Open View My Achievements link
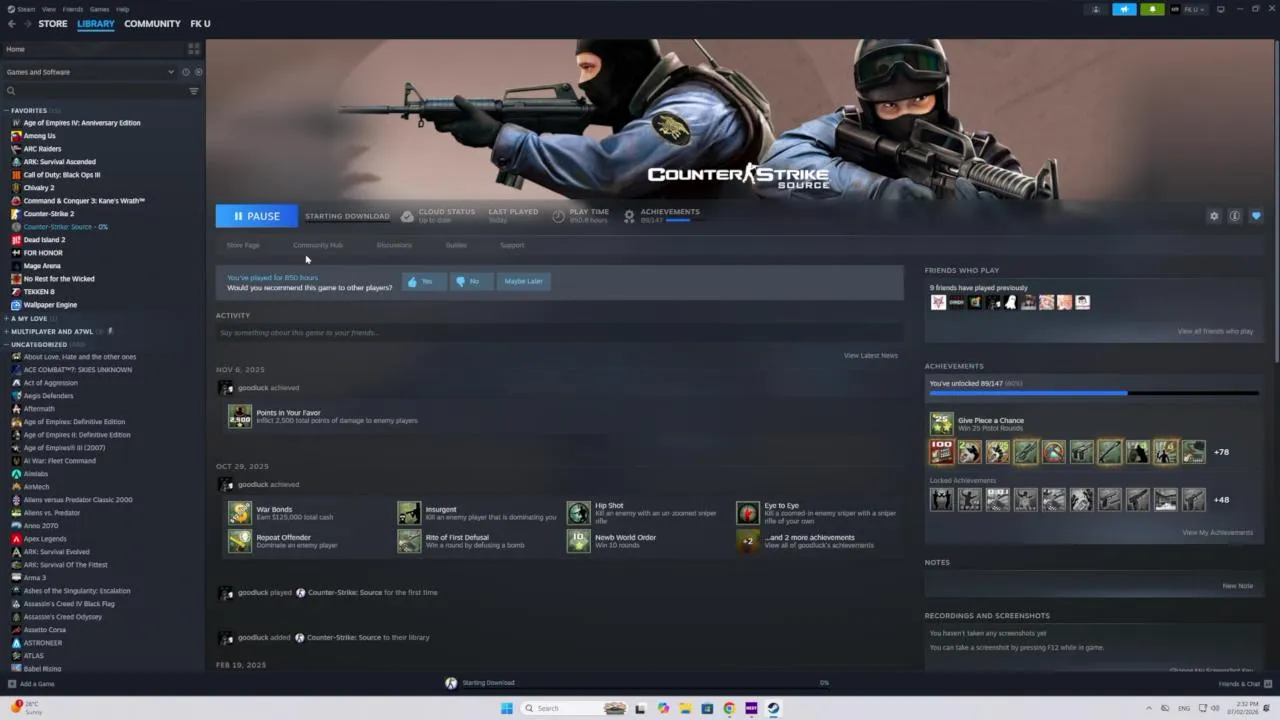Viewport: 1280px width, 720px height. [1217, 533]
